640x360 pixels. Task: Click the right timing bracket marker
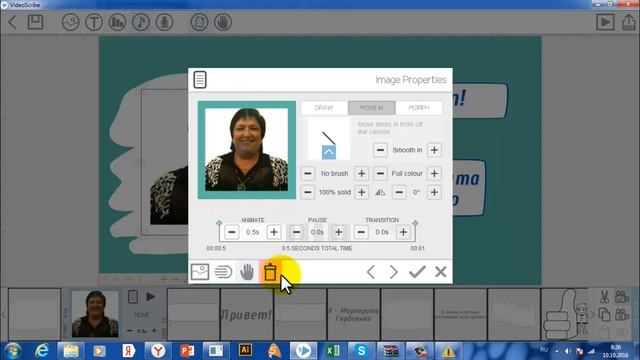tap(415, 223)
